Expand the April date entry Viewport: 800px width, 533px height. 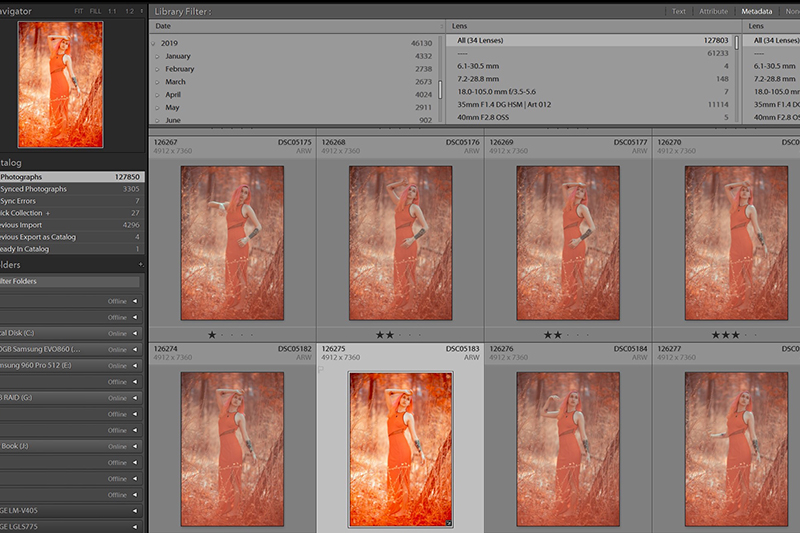click(157, 95)
